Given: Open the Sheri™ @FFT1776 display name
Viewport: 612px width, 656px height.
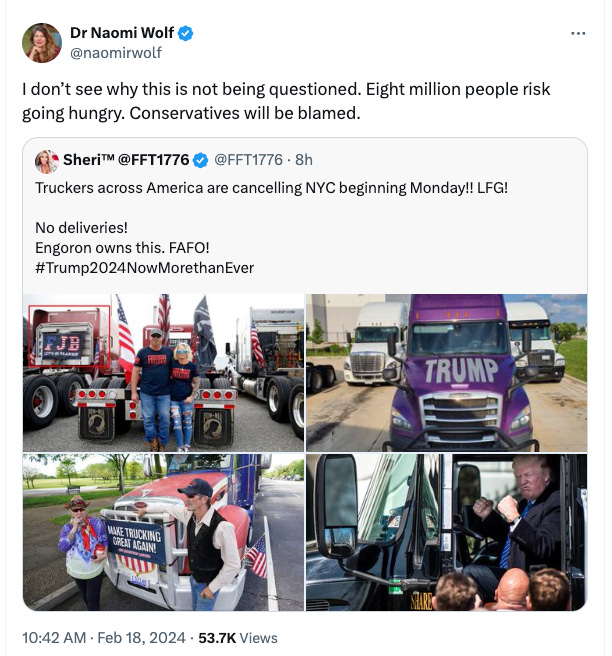Looking at the screenshot, I should [x=126, y=160].
